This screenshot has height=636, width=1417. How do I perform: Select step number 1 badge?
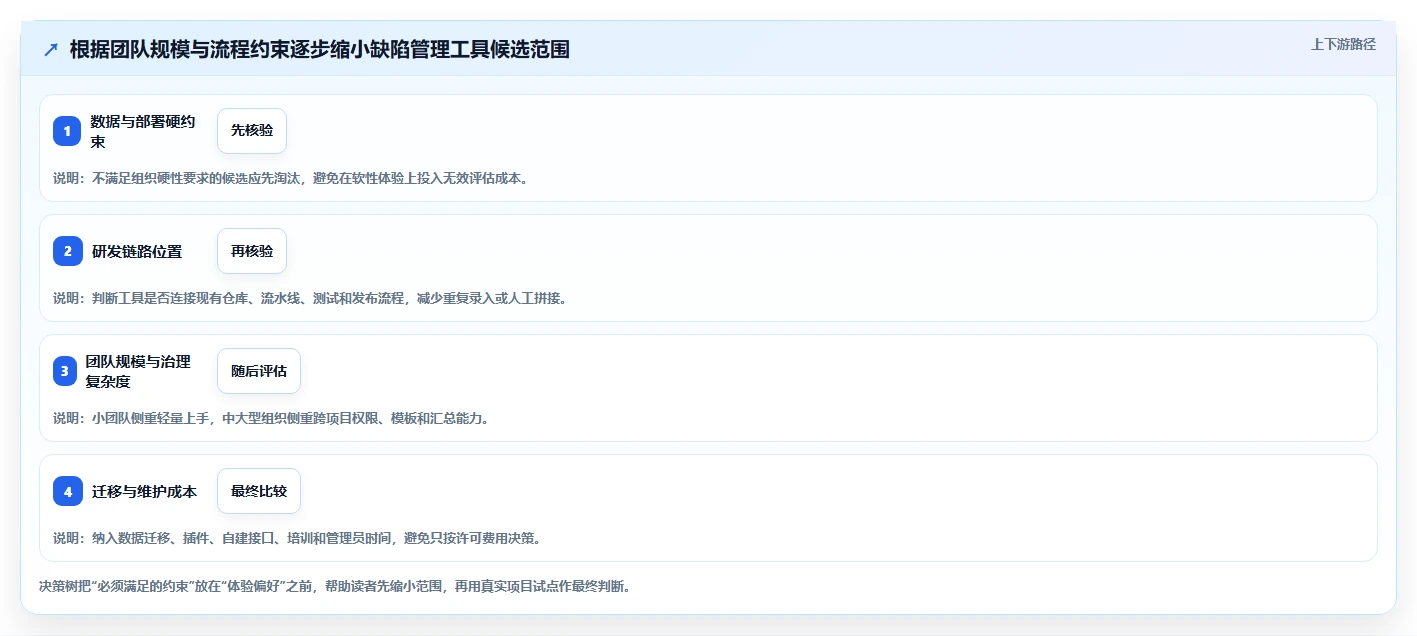coord(67,131)
